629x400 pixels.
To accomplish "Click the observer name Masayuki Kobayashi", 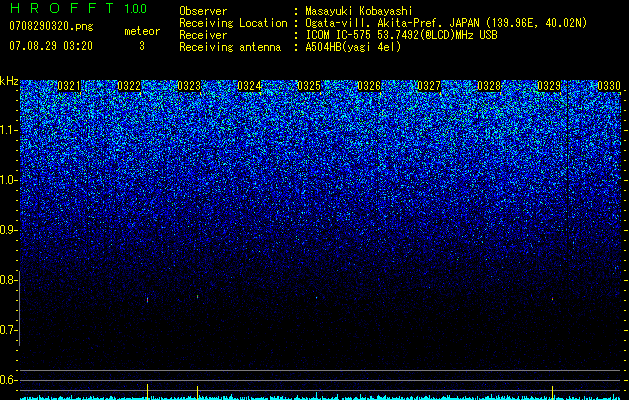I will (x=359, y=11).
